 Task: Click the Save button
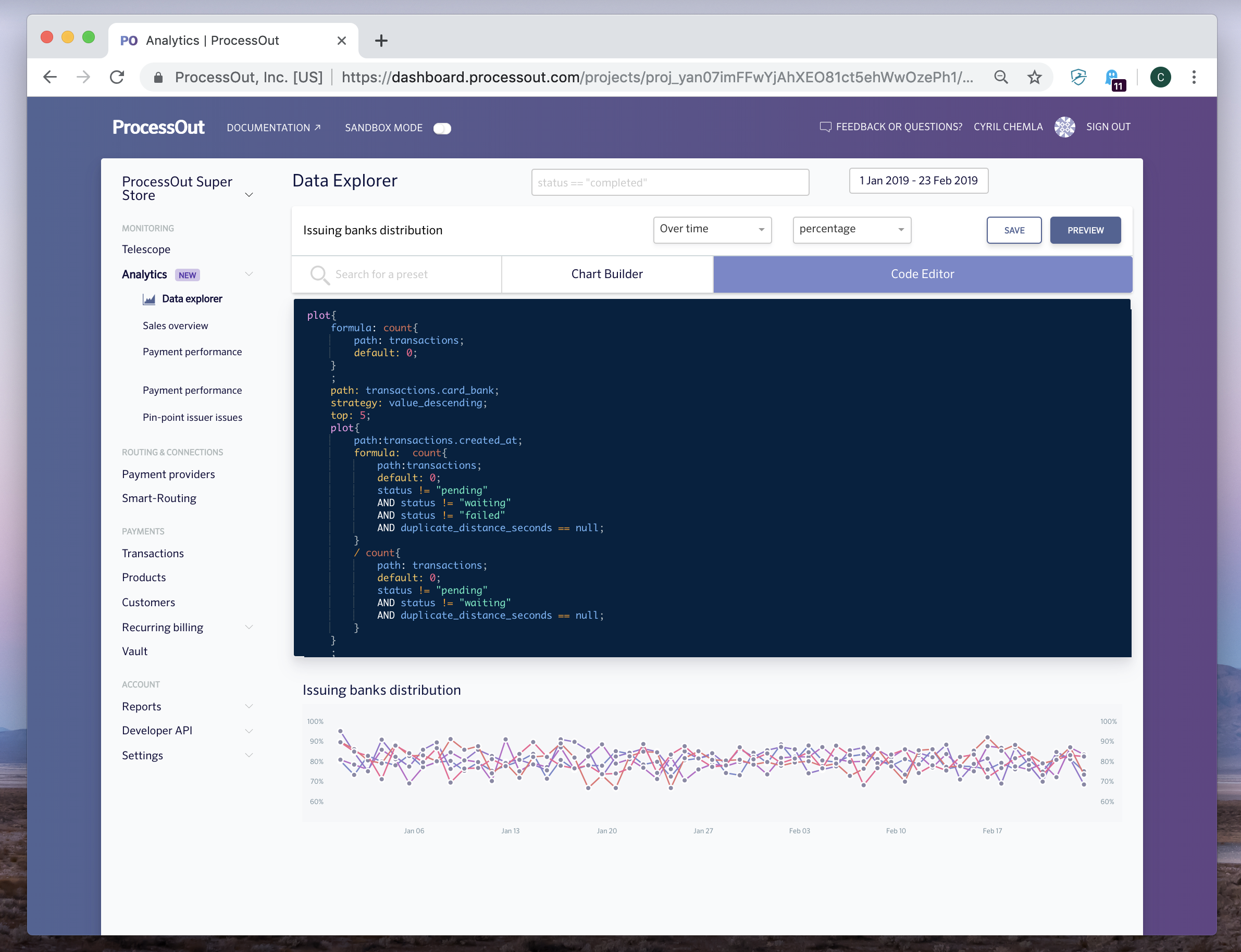[1014, 230]
